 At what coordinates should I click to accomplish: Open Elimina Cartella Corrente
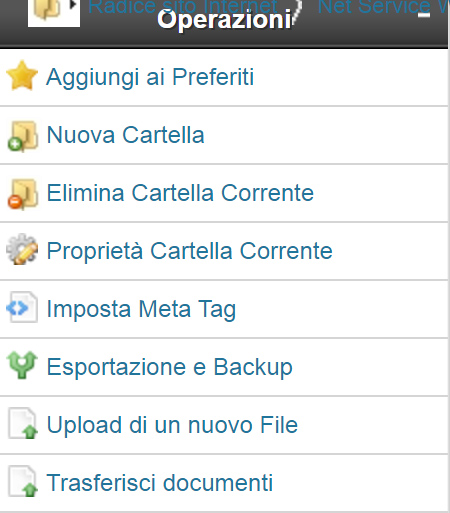coord(180,193)
